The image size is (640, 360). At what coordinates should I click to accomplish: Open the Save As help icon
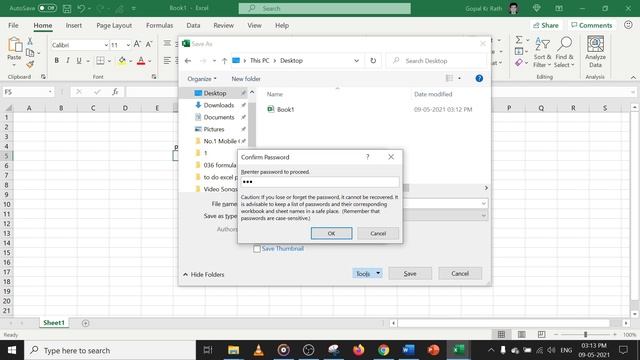(x=479, y=78)
